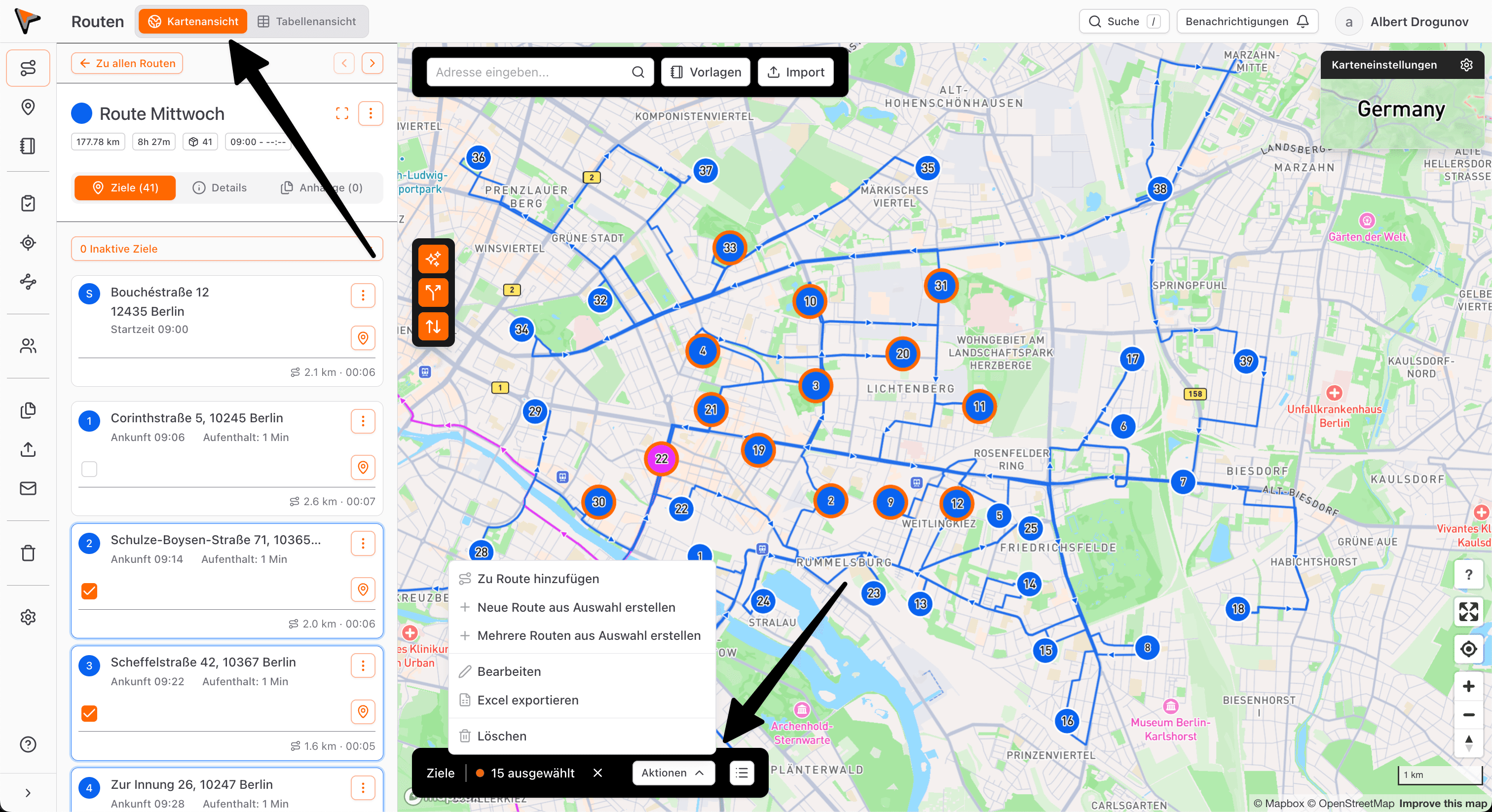Viewport: 1492px width, 812px height.
Task: Click the reverse order up-down arrows icon
Action: pos(433,327)
